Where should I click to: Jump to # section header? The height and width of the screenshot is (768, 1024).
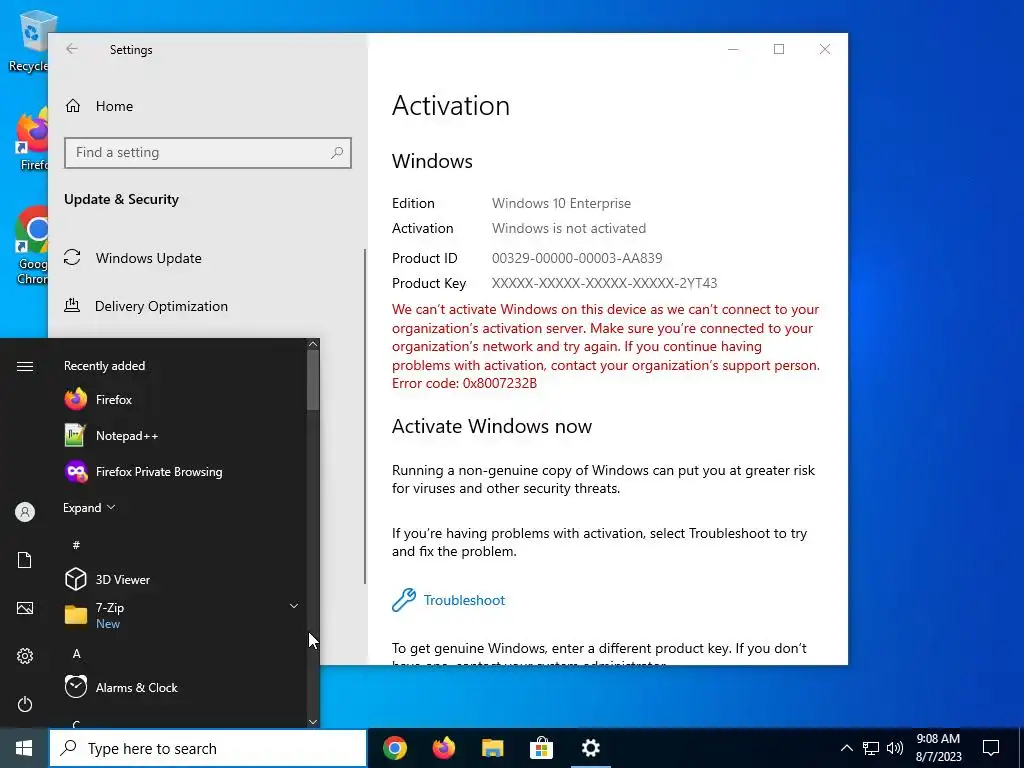tap(76, 545)
